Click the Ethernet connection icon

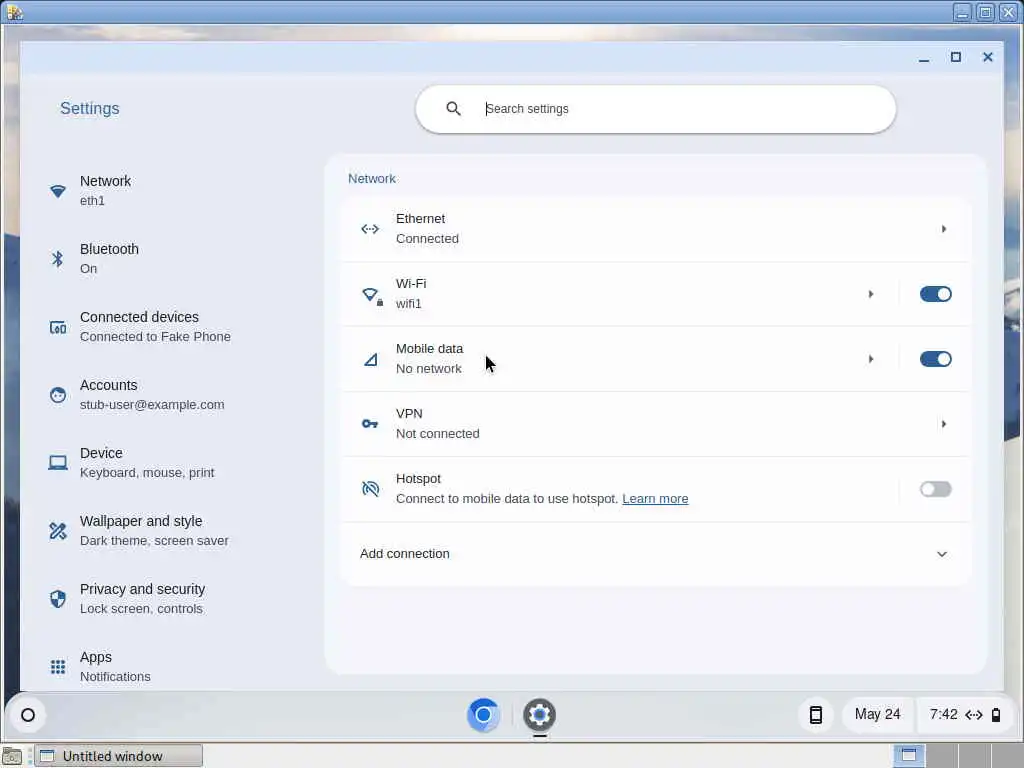[x=370, y=229]
